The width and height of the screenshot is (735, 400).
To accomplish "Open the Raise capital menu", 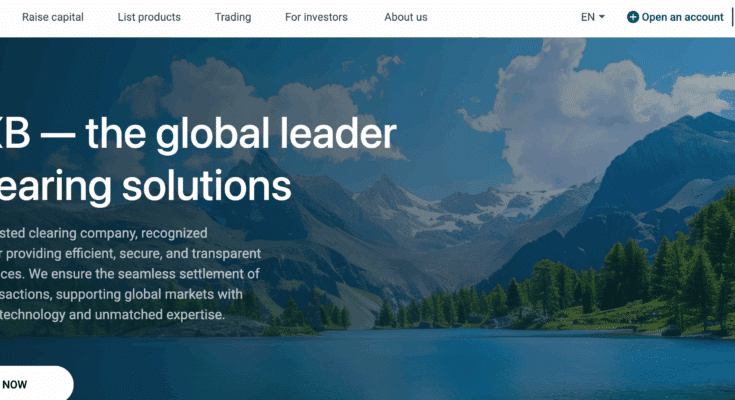I will point(52,17).
